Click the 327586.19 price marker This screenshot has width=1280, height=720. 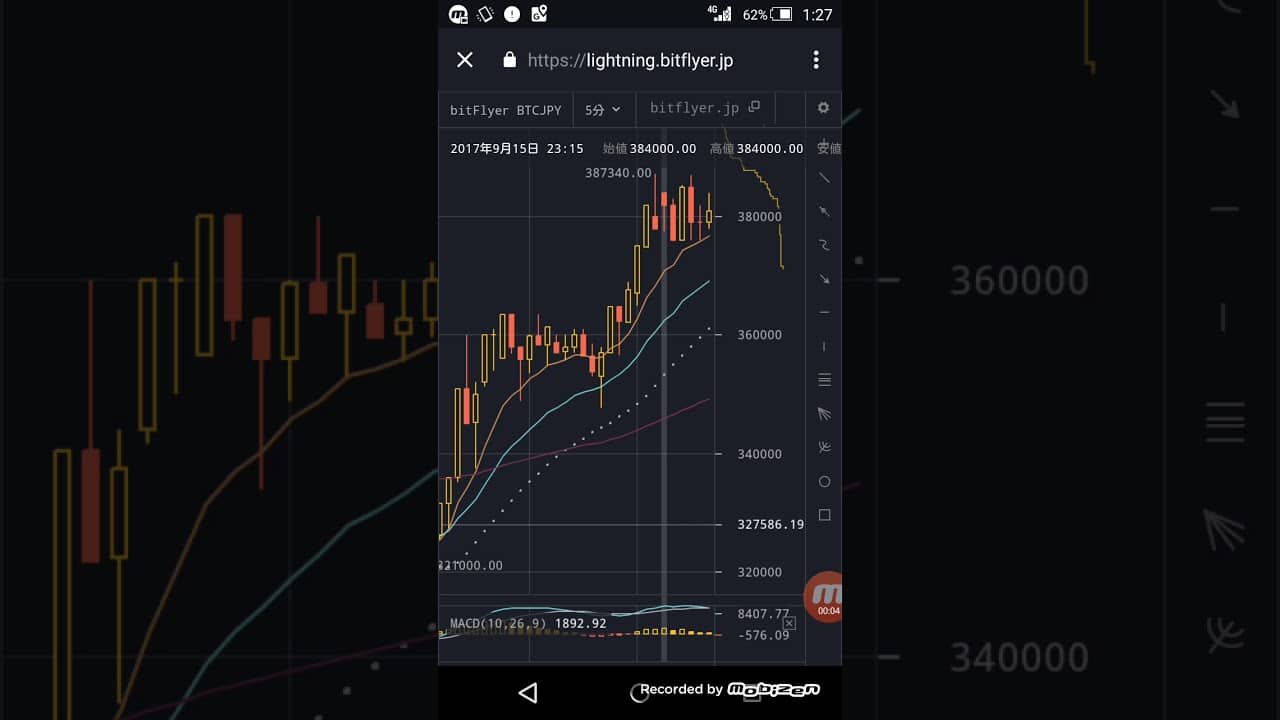pyautogui.click(x=771, y=524)
